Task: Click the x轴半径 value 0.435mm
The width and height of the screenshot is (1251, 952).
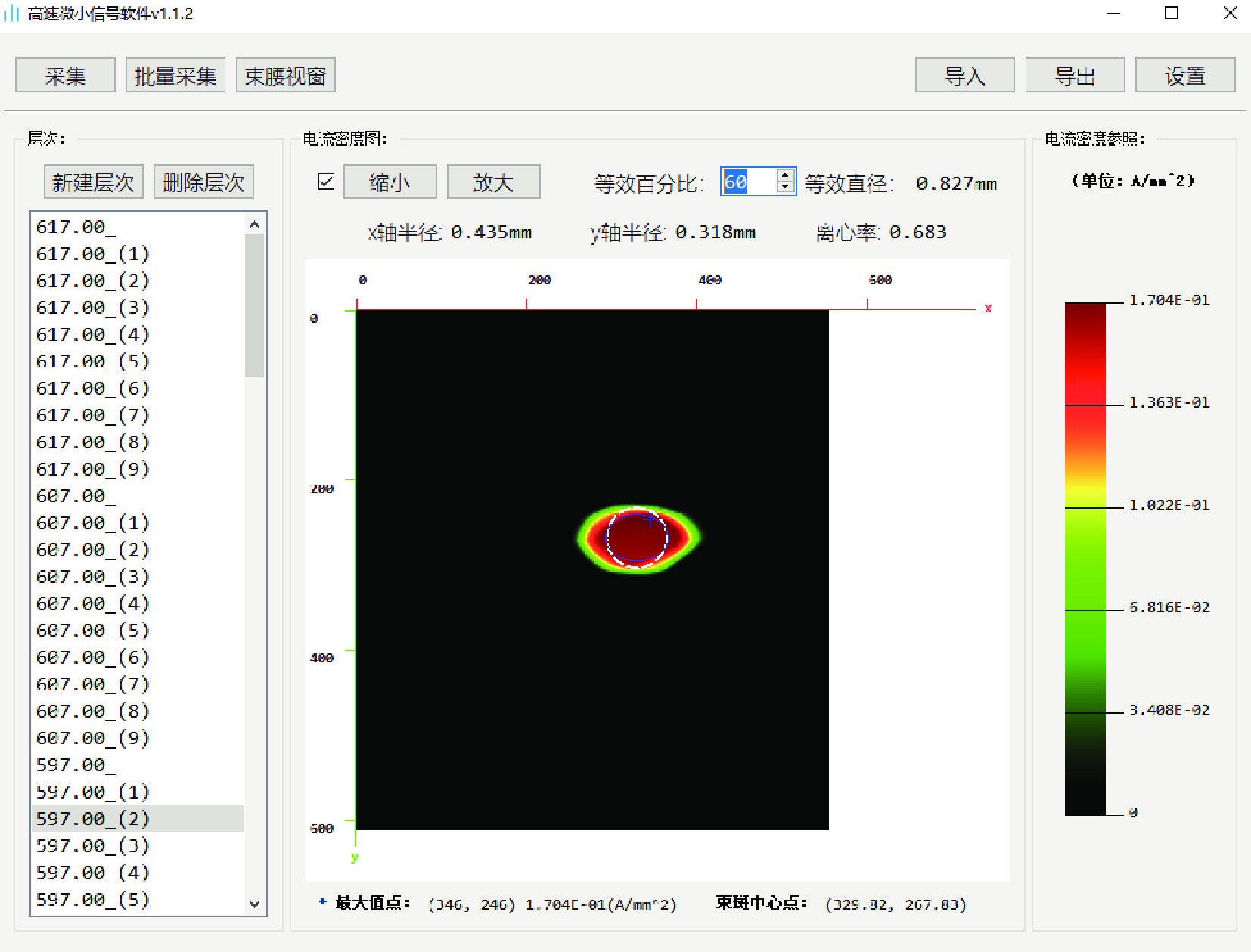Action: coord(492,232)
